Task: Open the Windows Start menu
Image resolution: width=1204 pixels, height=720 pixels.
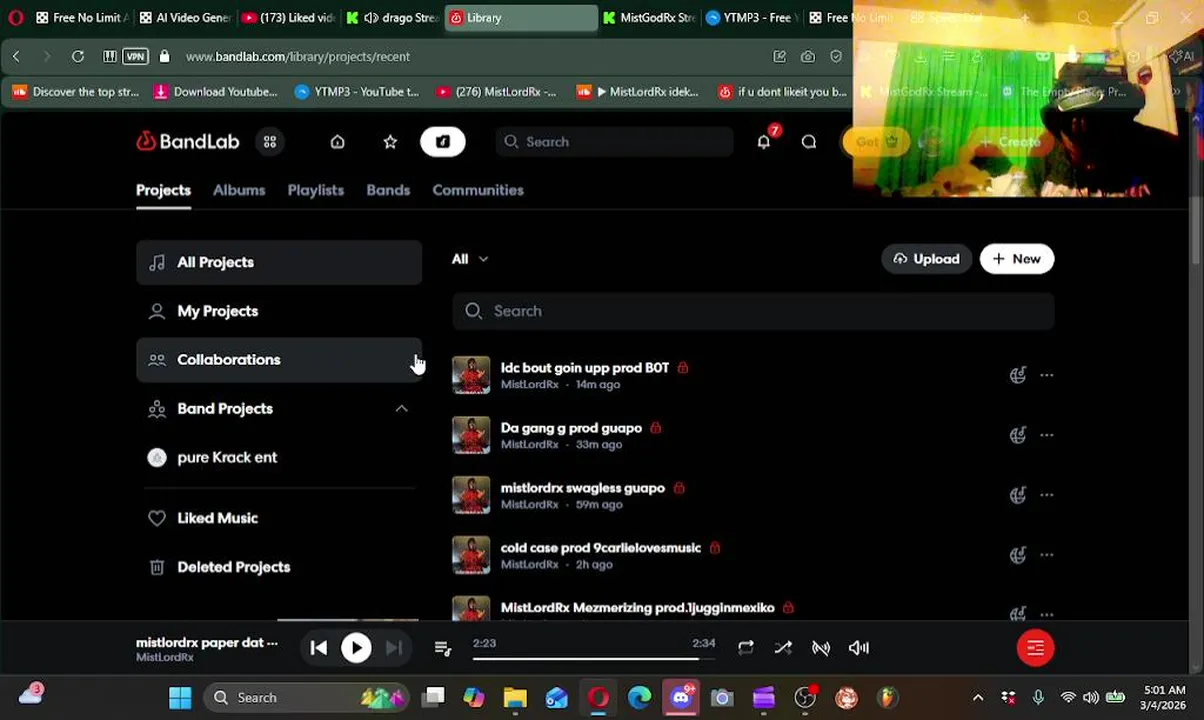Action: [180, 698]
